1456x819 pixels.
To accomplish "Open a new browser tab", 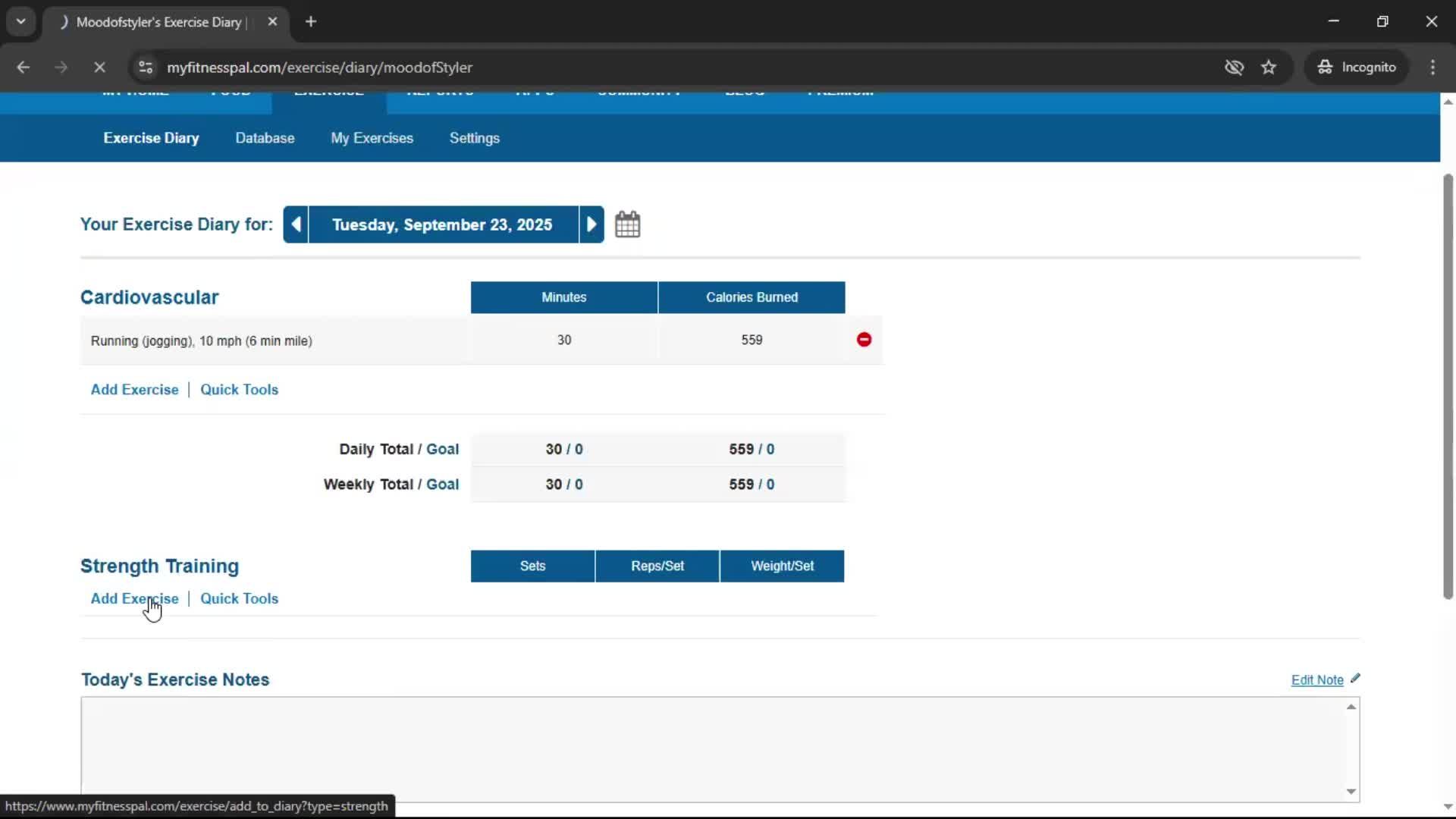I will tap(311, 22).
